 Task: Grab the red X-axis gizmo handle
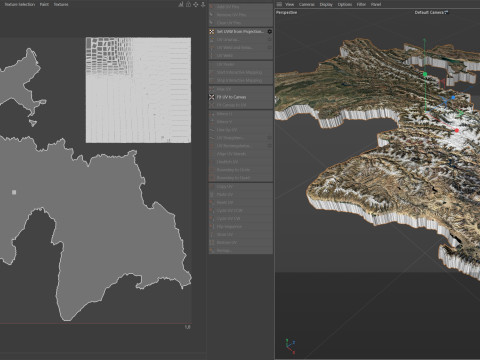457,130
